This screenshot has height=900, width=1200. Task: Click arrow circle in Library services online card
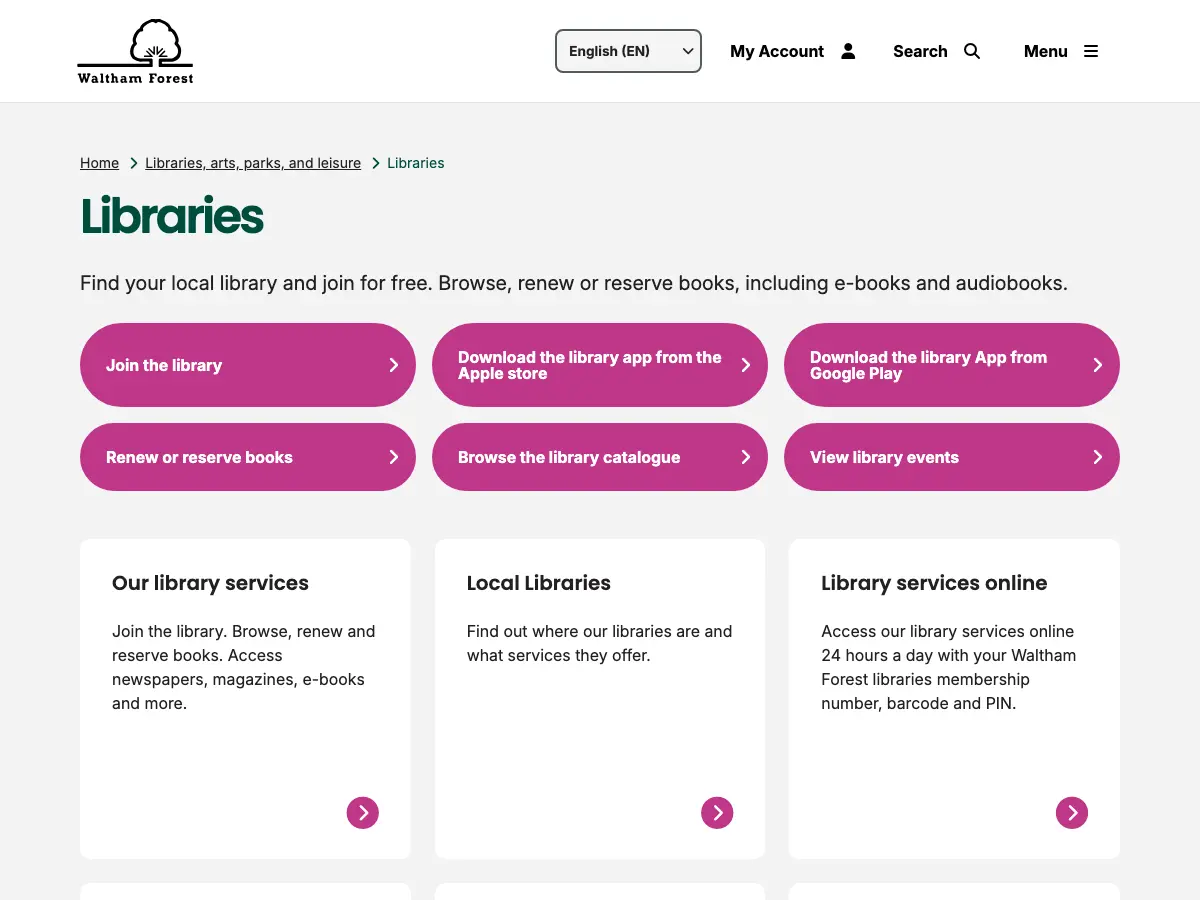click(1072, 812)
